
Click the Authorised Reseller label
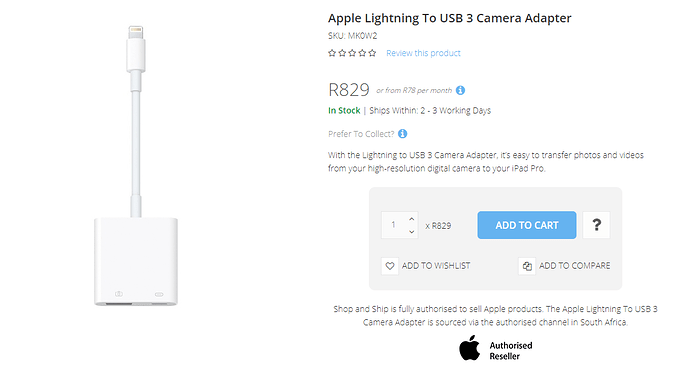[x=511, y=351]
